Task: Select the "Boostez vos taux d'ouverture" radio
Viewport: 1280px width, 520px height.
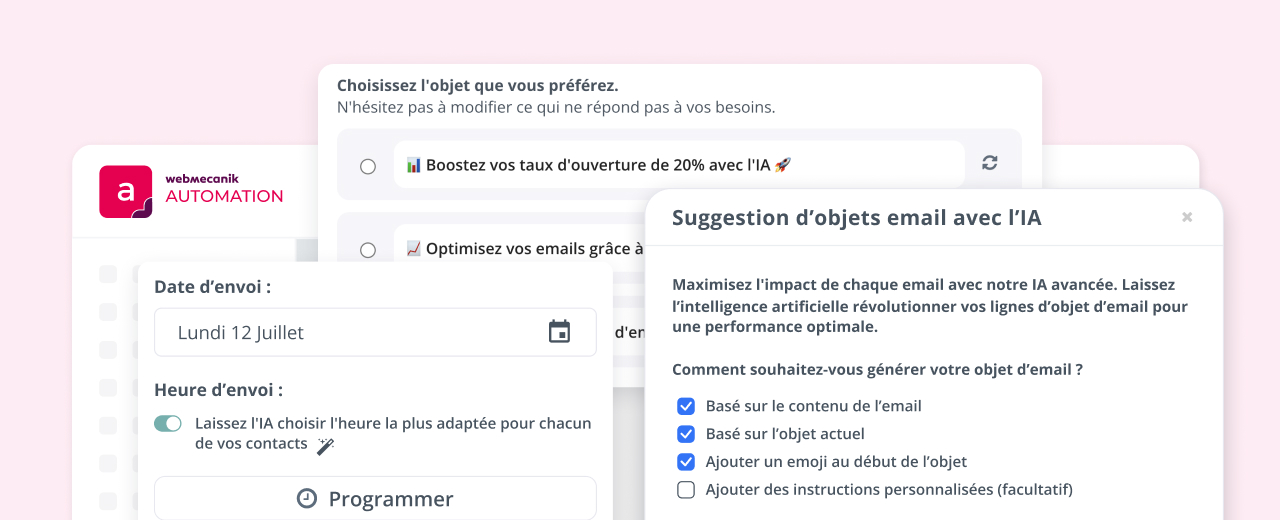Action: (x=368, y=166)
